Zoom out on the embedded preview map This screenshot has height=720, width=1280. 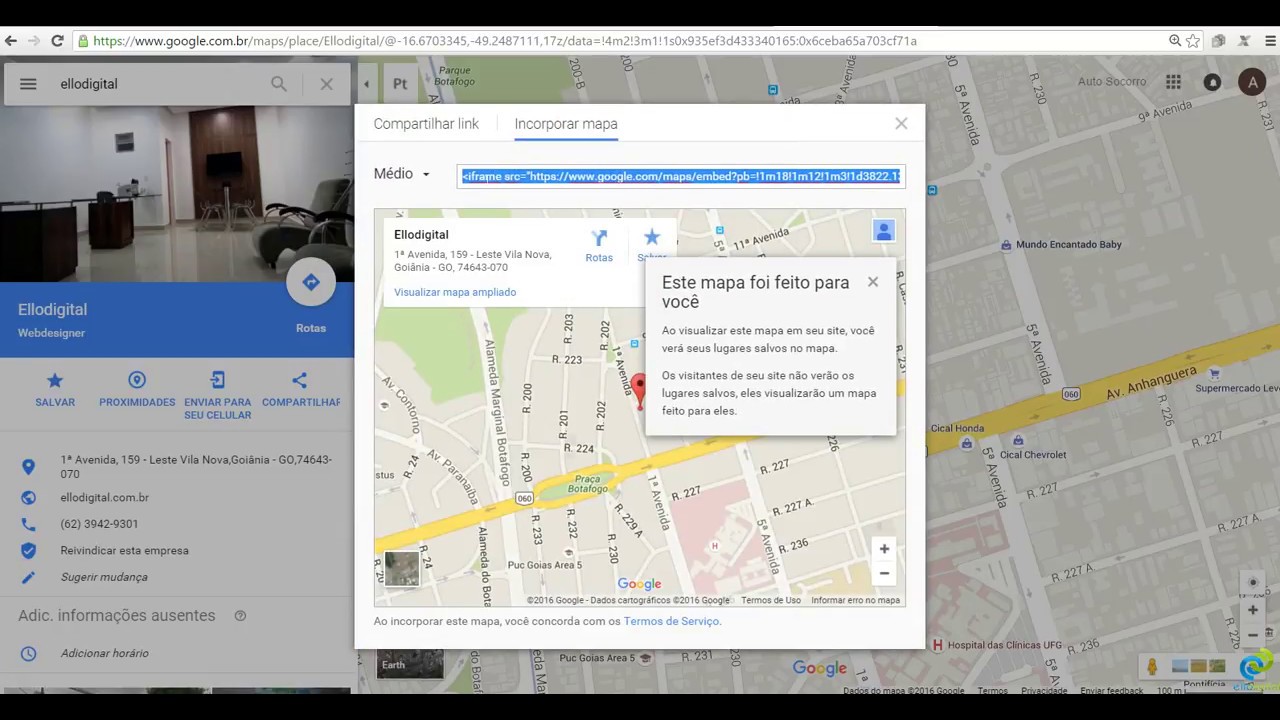pos(884,574)
